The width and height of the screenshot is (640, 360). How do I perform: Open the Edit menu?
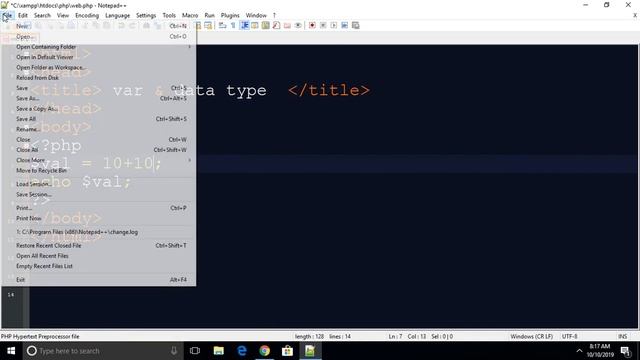[x=23, y=15]
